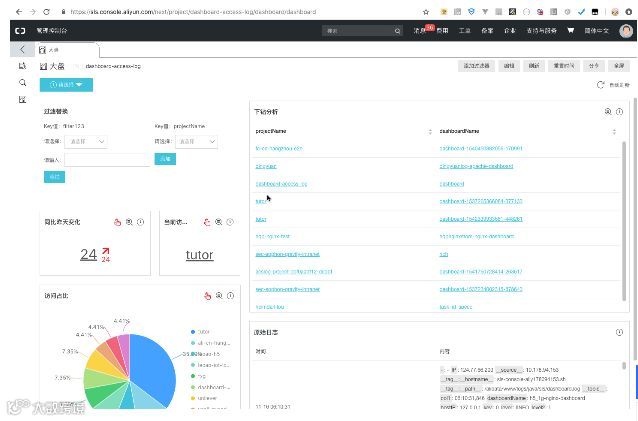This screenshot has height=421, width=638.
Task: Collapse the left sidebar with the arrow
Action: point(22,49)
